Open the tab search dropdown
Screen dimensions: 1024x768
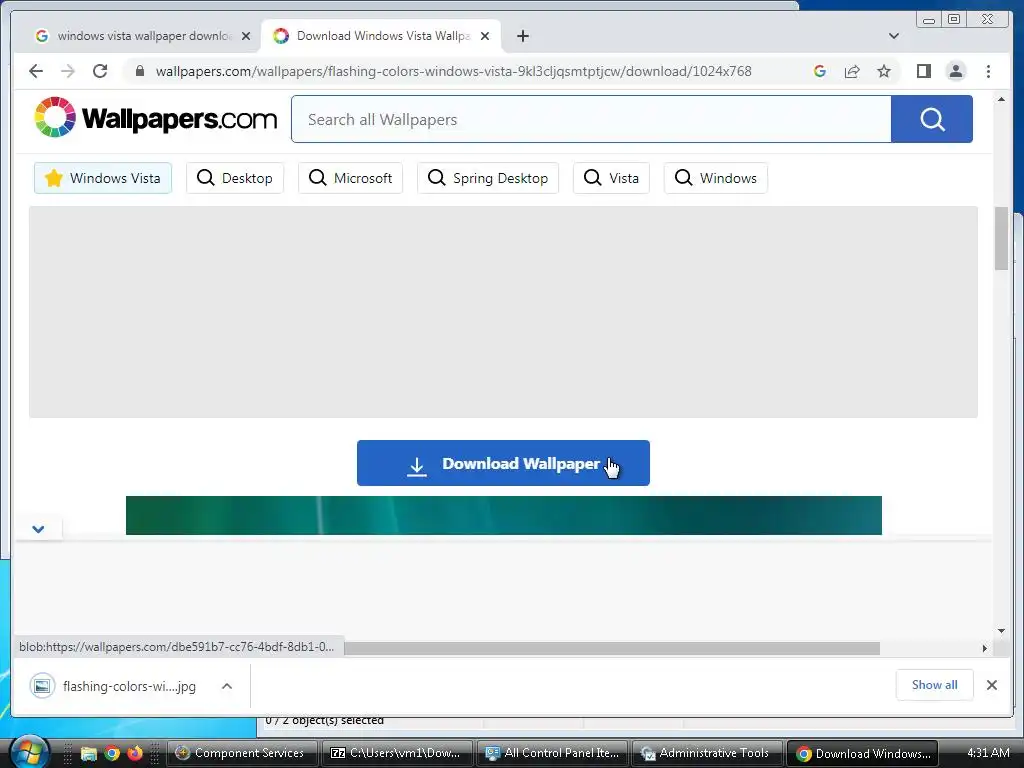pos(893,36)
